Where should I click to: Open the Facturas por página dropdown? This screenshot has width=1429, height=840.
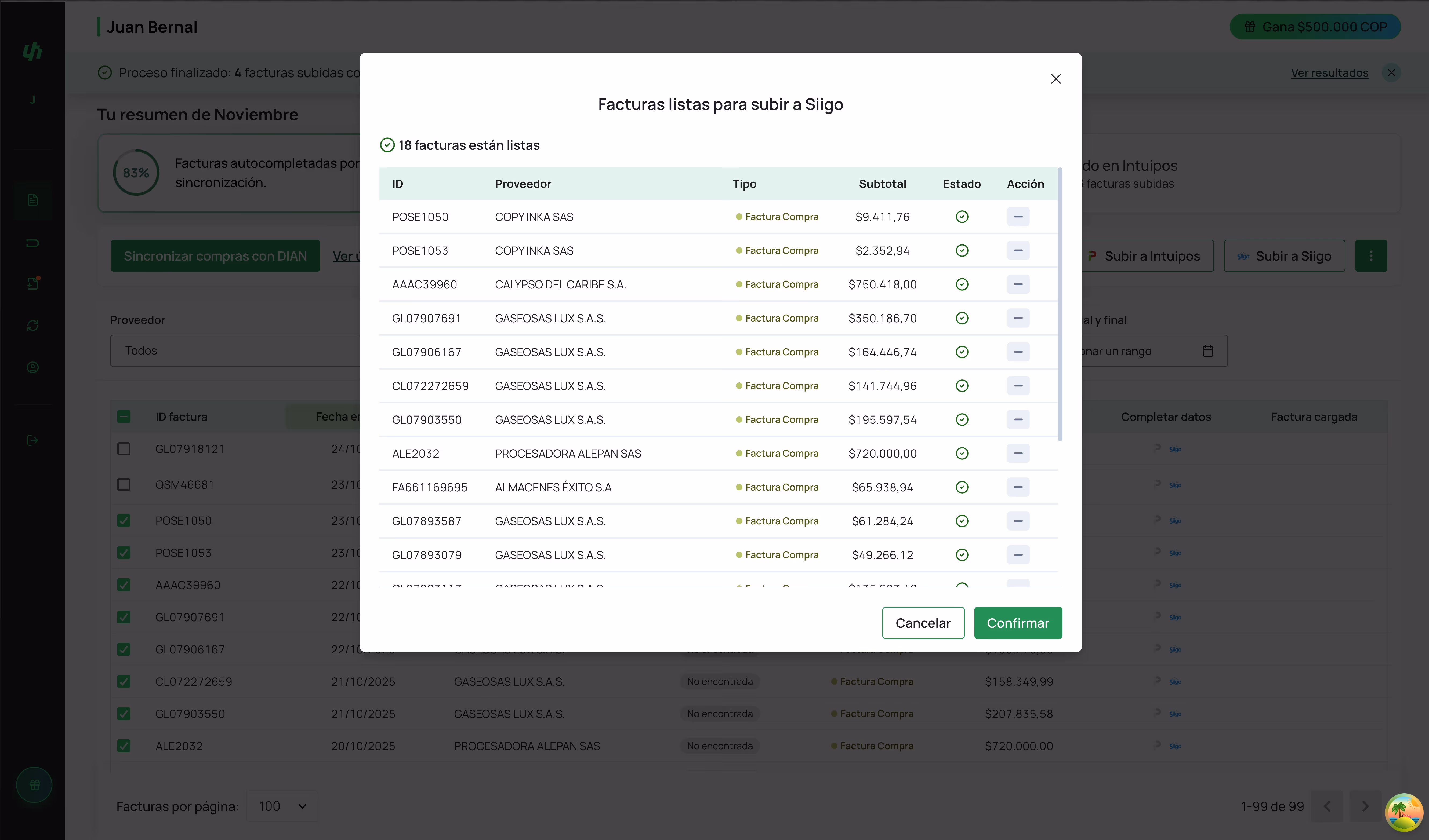[282, 806]
